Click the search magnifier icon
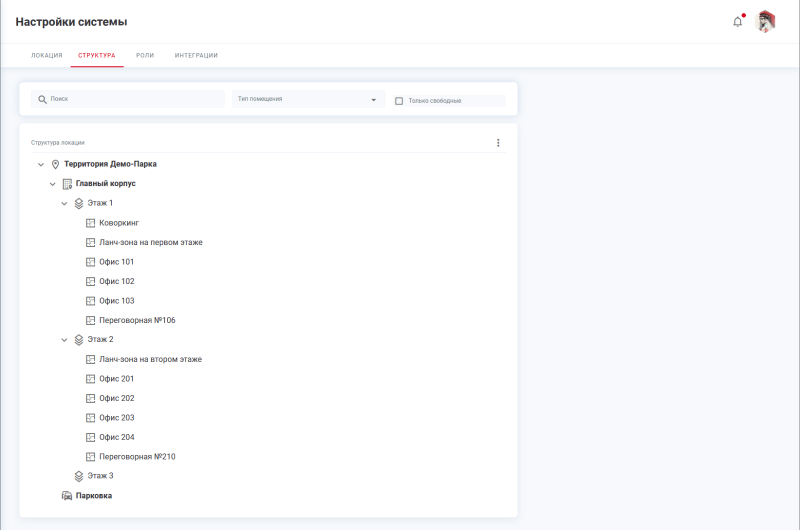This screenshot has height=530, width=800. [x=42, y=100]
